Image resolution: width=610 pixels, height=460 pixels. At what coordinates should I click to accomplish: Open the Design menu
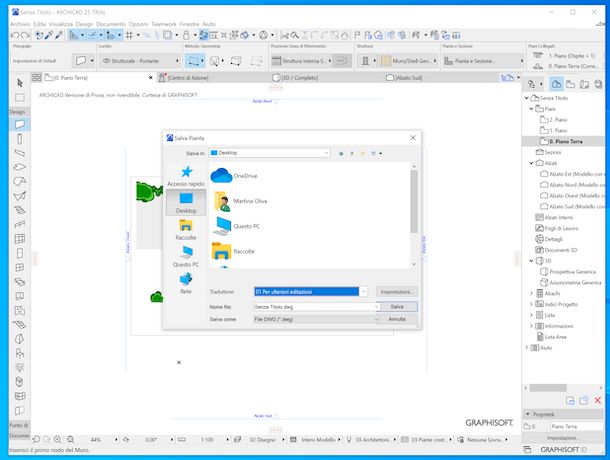pyautogui.click(x=84, y=24)
